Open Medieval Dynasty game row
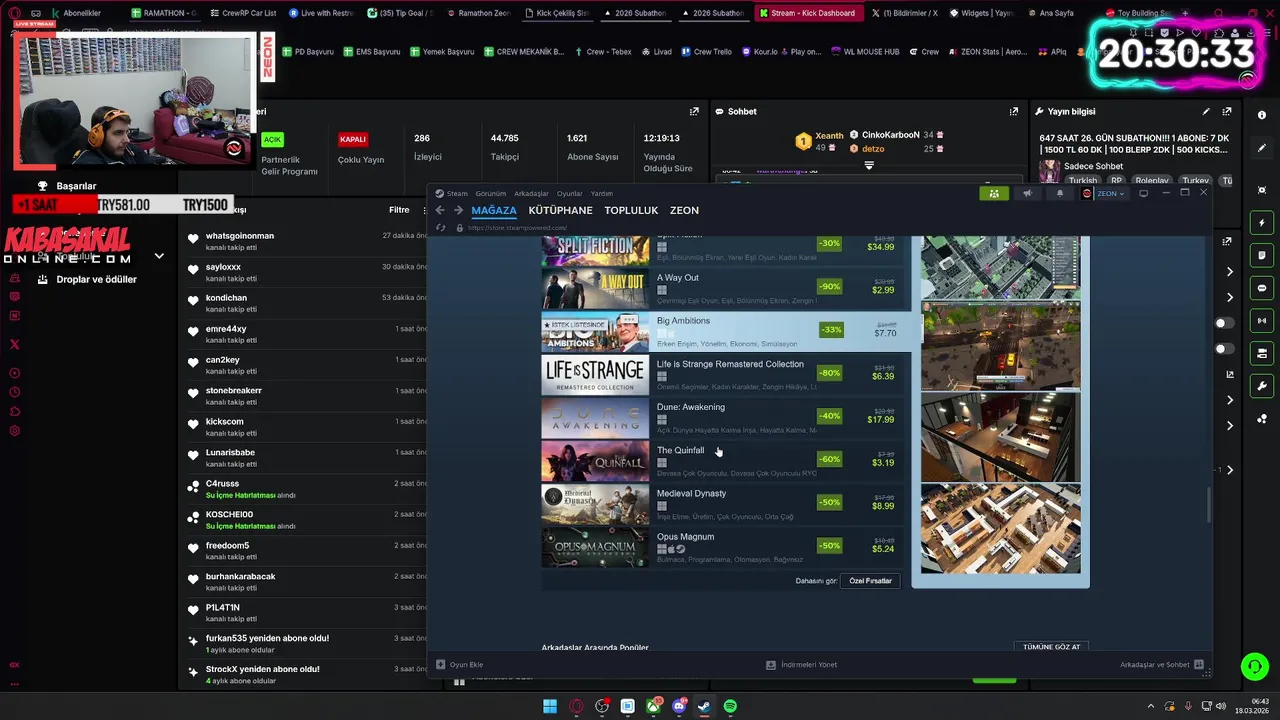This screenshot has width=1280, height=720. point(724,505)
